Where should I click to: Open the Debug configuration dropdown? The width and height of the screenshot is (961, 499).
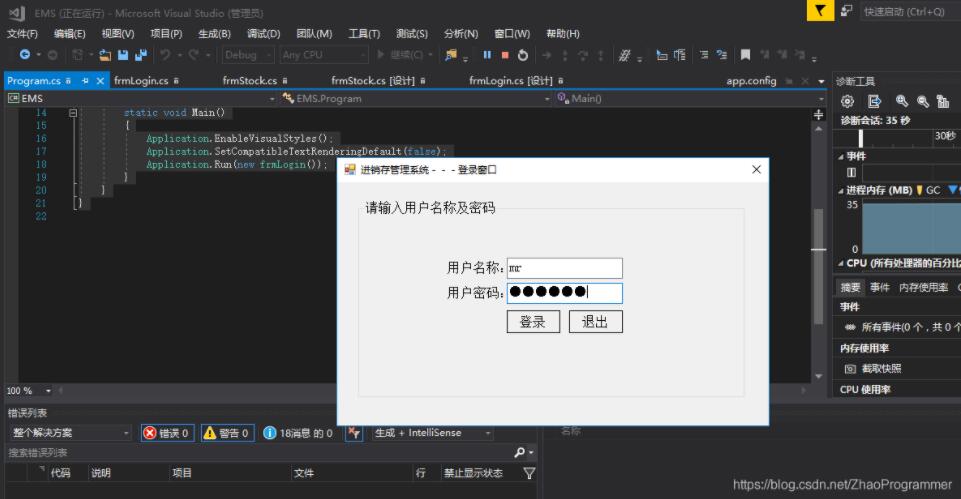click(x=248, y=55)
